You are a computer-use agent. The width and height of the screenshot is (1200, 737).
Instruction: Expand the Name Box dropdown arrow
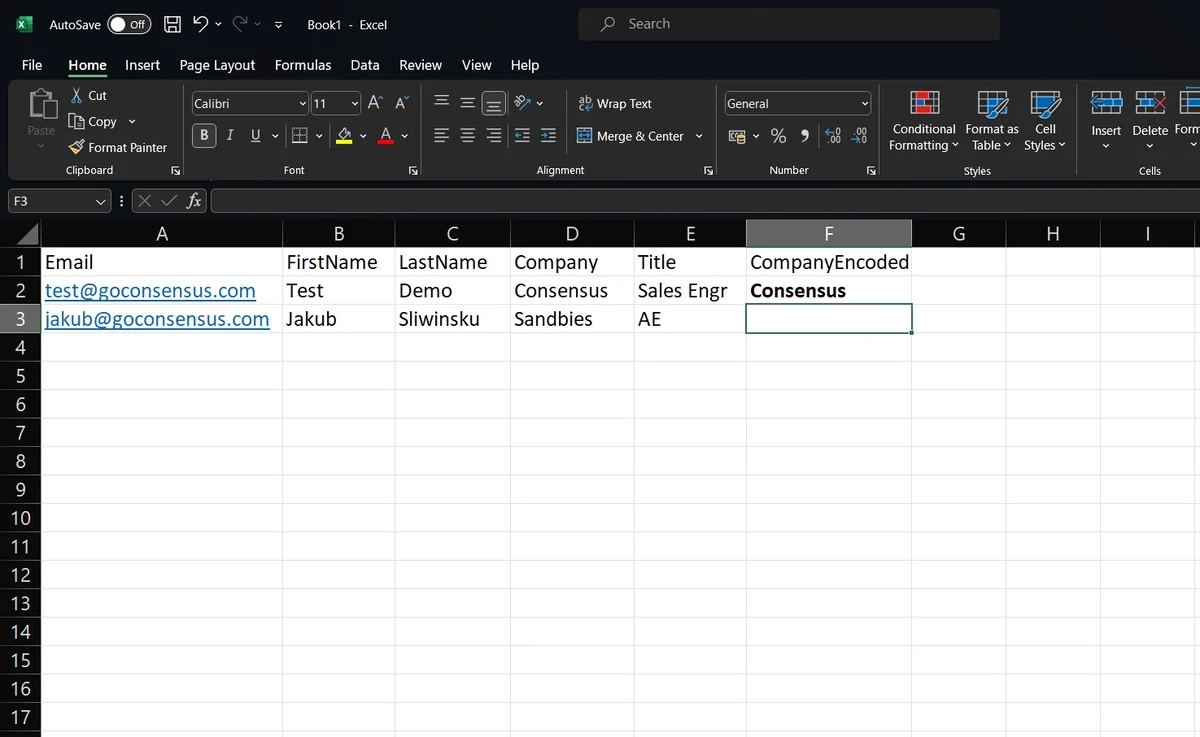(101, 201)
